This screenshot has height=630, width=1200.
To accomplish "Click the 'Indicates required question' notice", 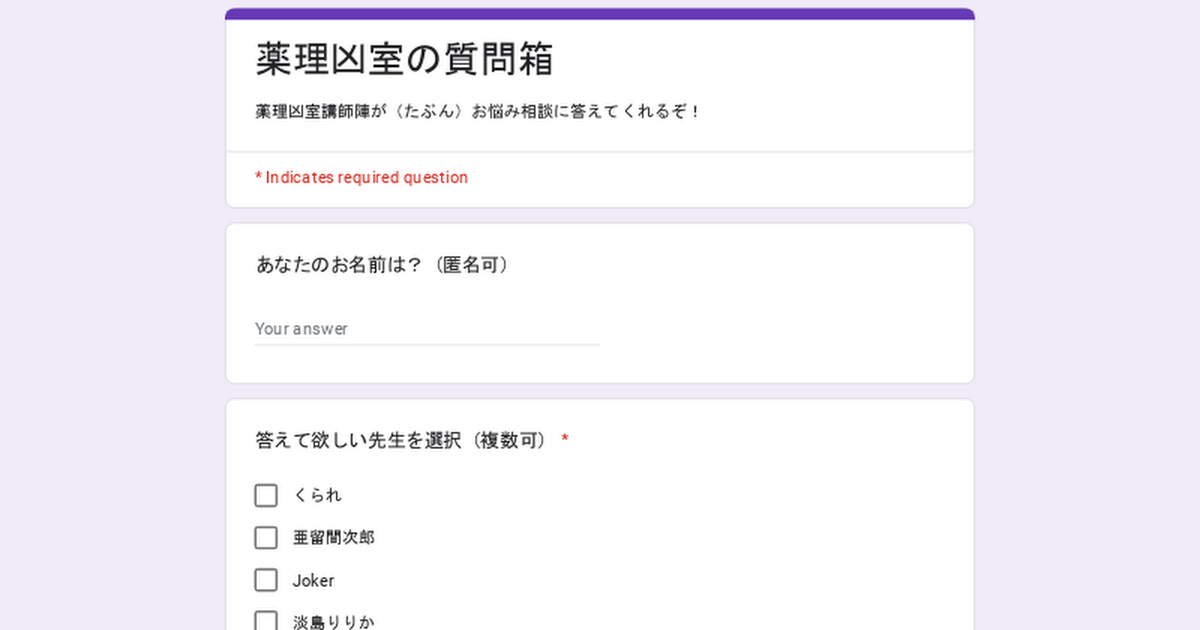I will click(x=366, y=178).
